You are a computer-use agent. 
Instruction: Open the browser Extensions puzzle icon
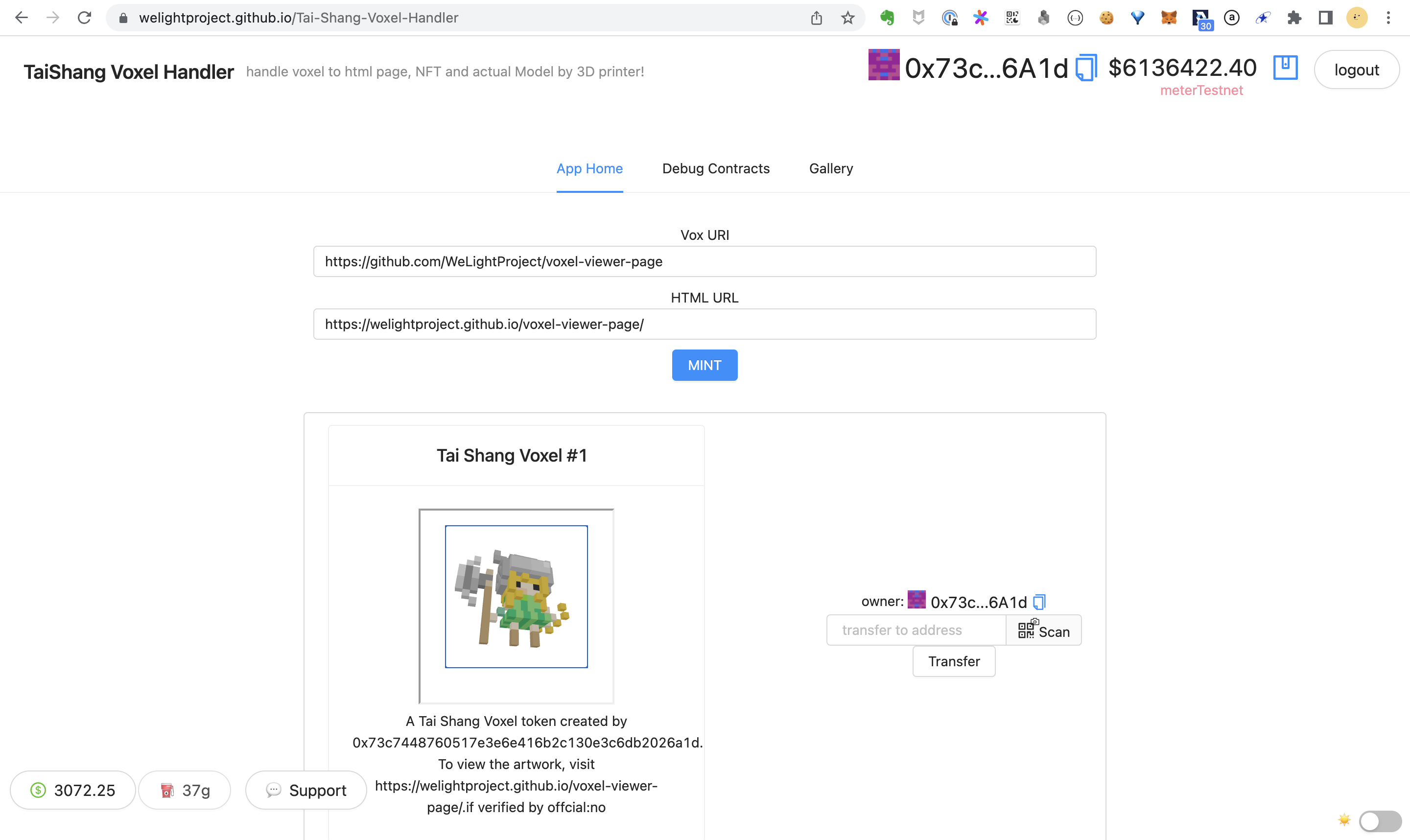(x=1294, y=18)
